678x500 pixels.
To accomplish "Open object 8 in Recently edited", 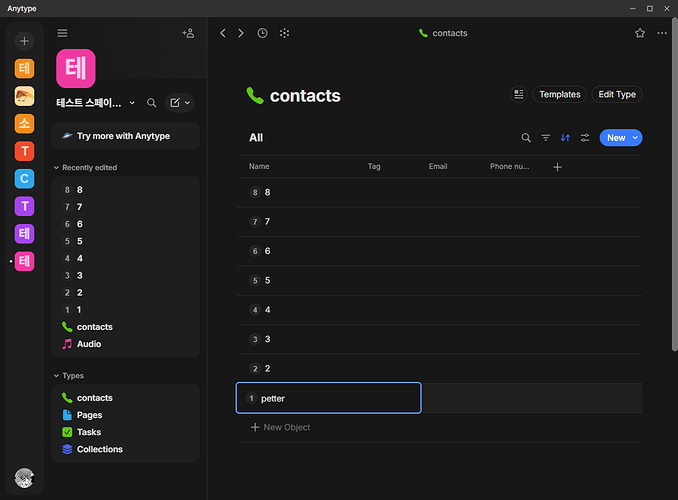I will tap(125, 190).
